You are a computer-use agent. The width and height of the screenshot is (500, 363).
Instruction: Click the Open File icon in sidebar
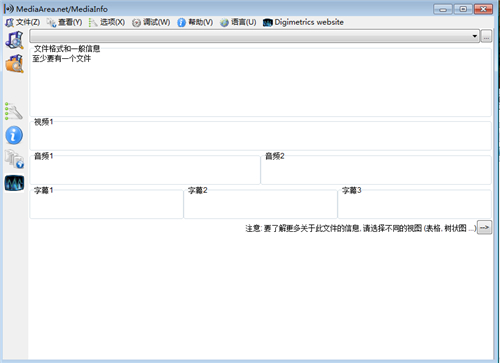point(14,40)
